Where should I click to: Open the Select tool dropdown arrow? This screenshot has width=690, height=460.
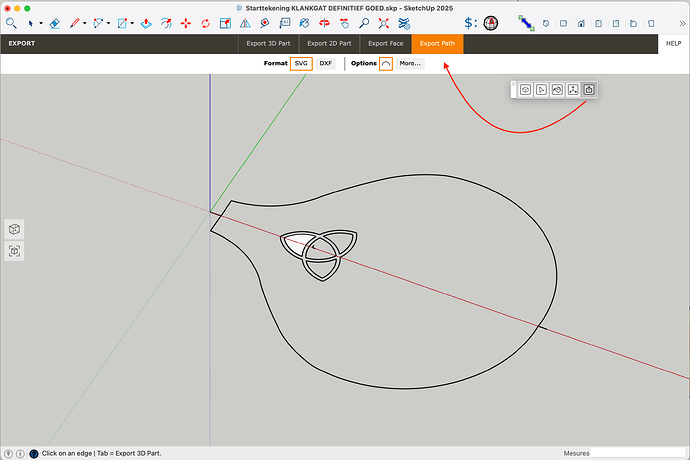click(41, 23)
